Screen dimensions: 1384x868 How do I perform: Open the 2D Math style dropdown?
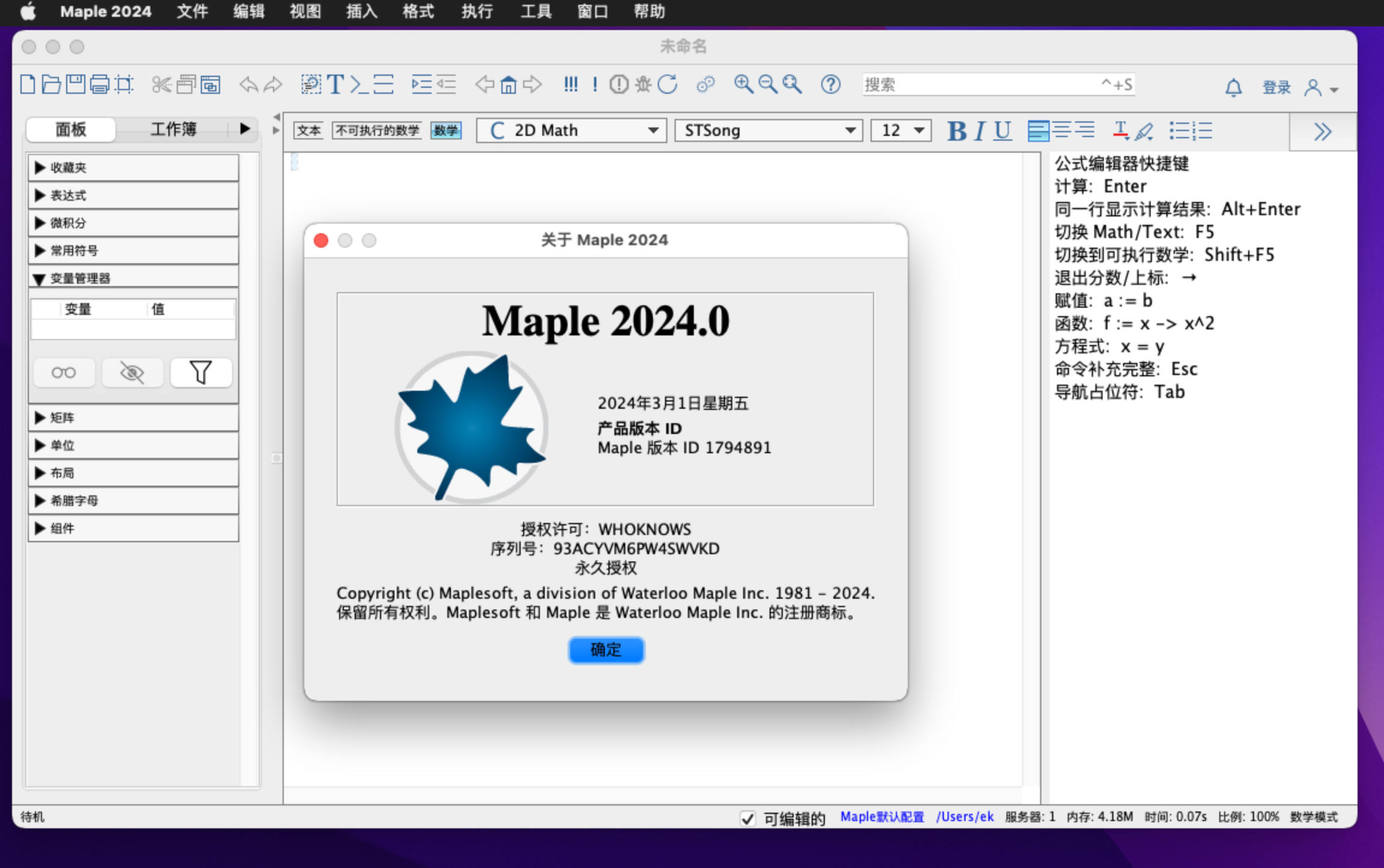[x=571, y=130]
